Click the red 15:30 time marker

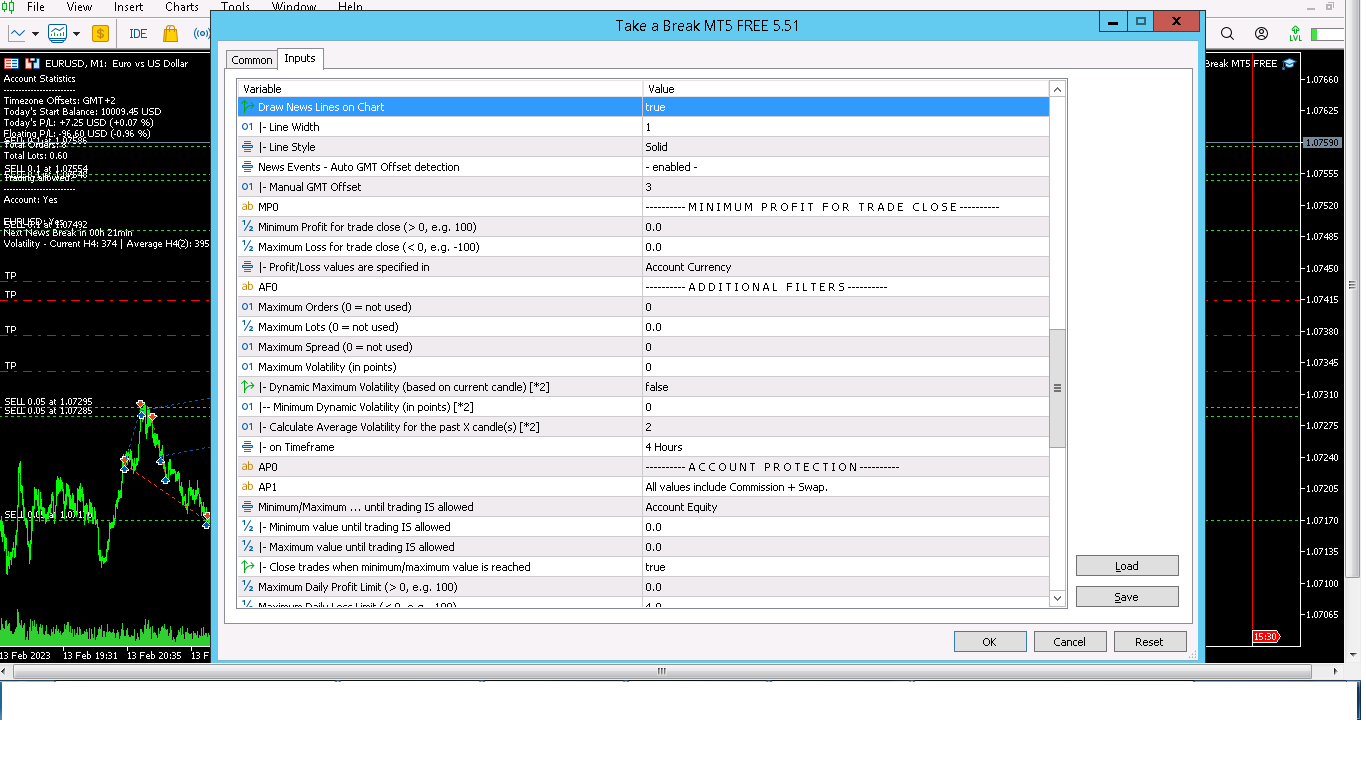(x=1265, y=637)
